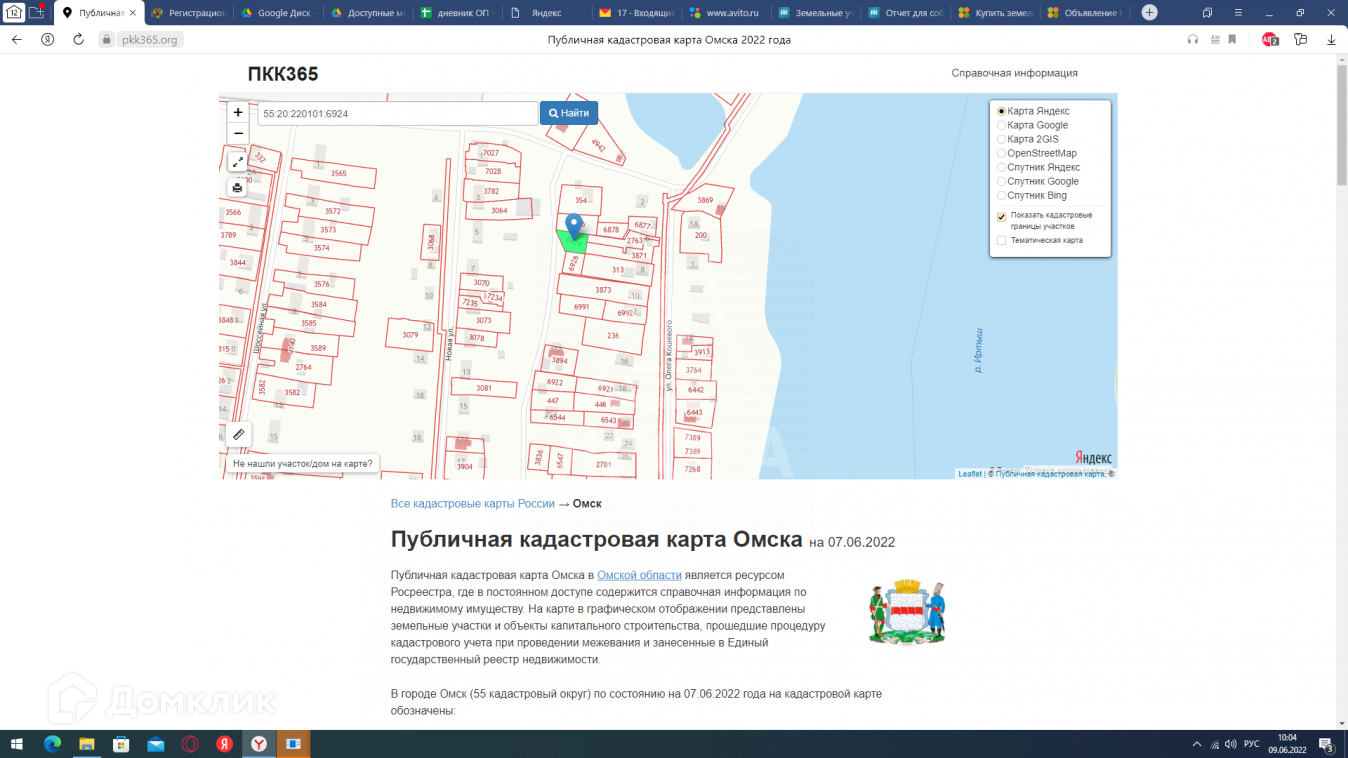Click the blue location marker pin
The width and height of the screenshot is (1348, 758).
(573, 226)
